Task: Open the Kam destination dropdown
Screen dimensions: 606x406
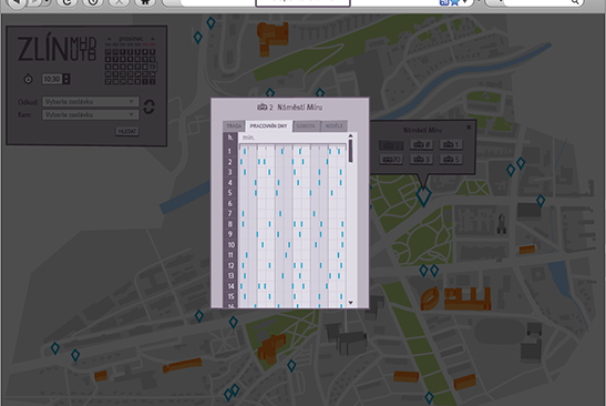Action: pyautogui.click(x=90, y=114)
